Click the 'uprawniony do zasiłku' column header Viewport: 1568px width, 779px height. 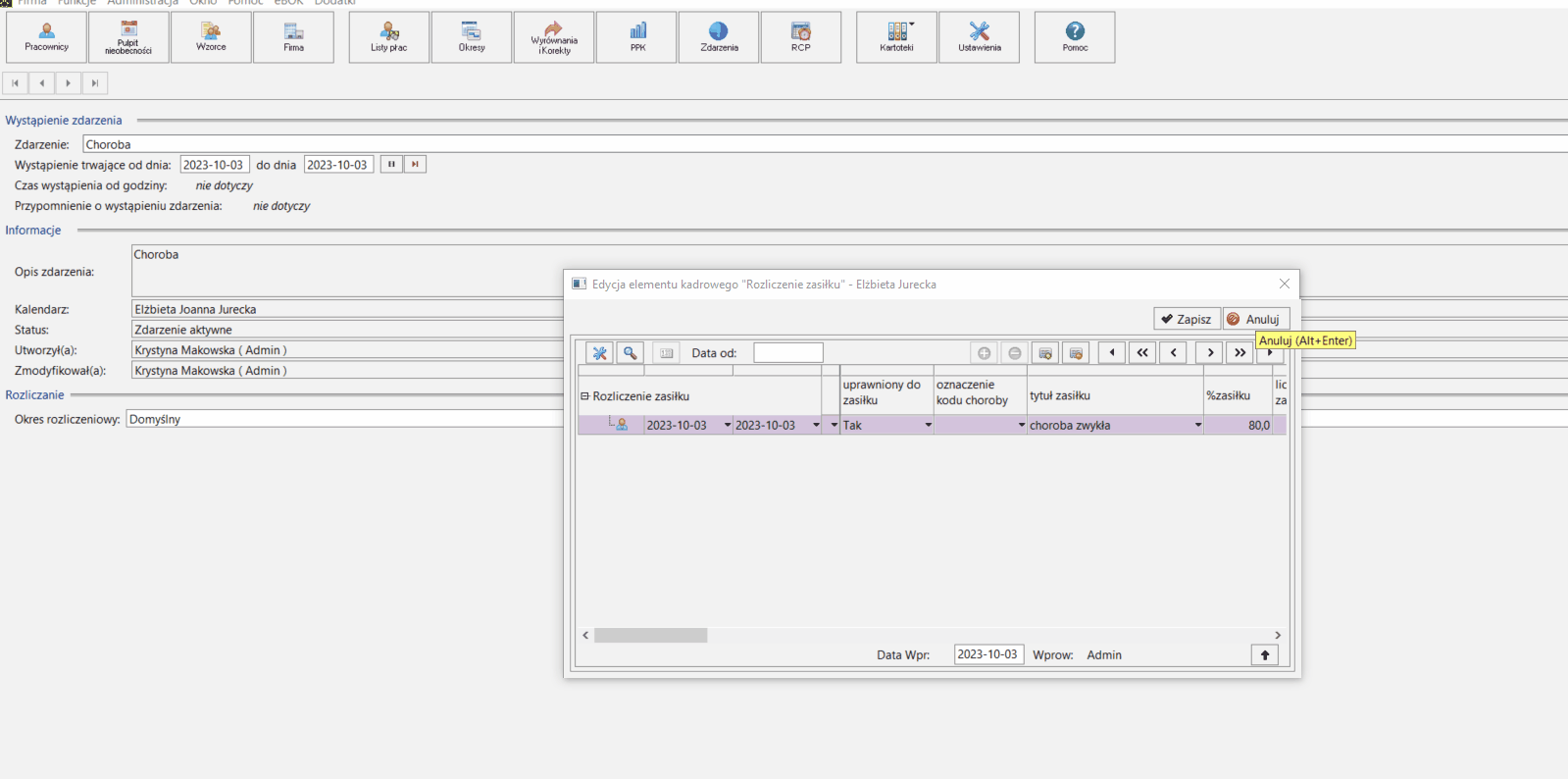coord(886,392)
